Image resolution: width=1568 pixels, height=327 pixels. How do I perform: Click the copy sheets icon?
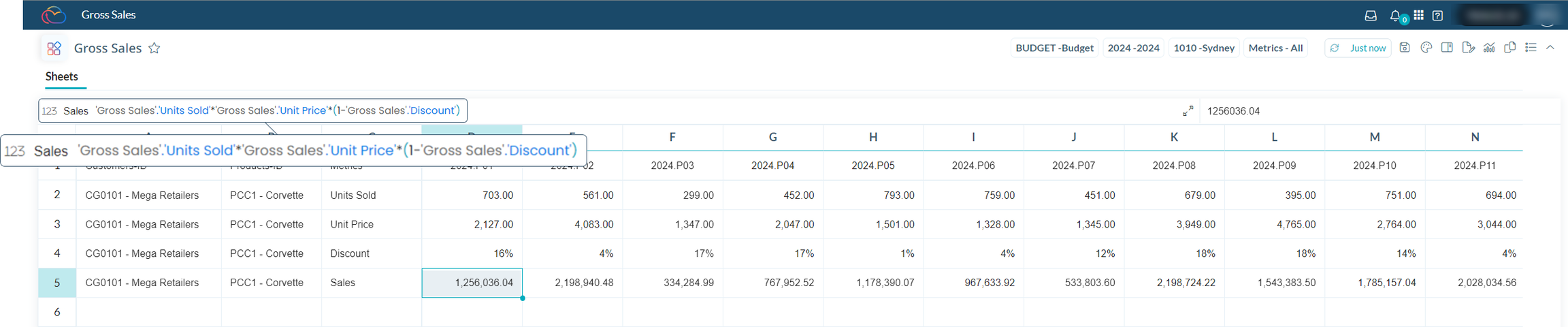pyautogui.click(x=1509, y=48)
